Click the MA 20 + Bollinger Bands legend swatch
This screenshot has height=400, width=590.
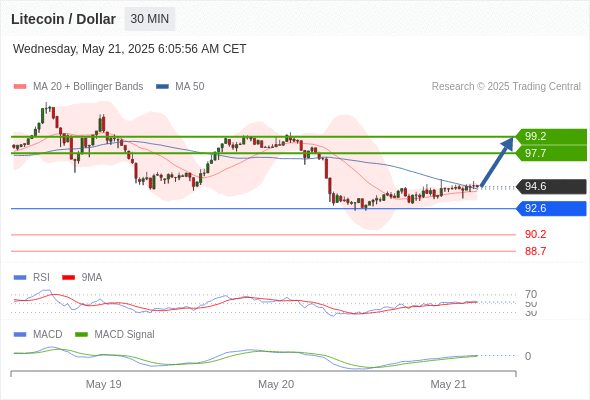(20, 87)
